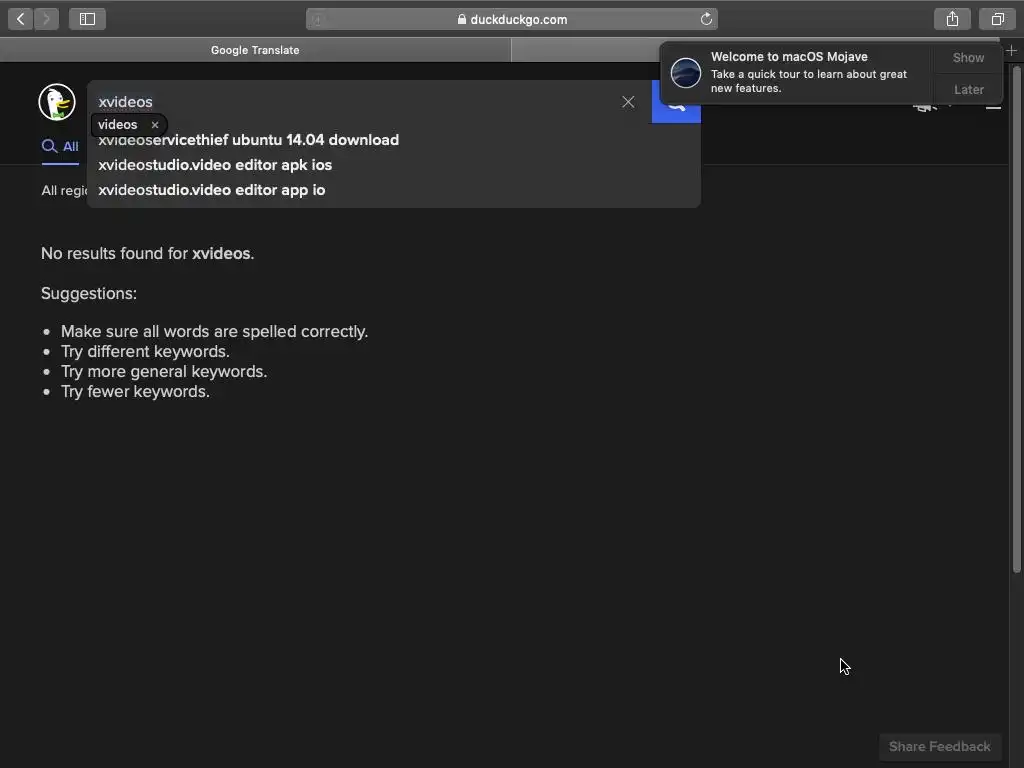Switch to the Google Translate tab
Screen dimensions: 1024x768
click(255, 50)
